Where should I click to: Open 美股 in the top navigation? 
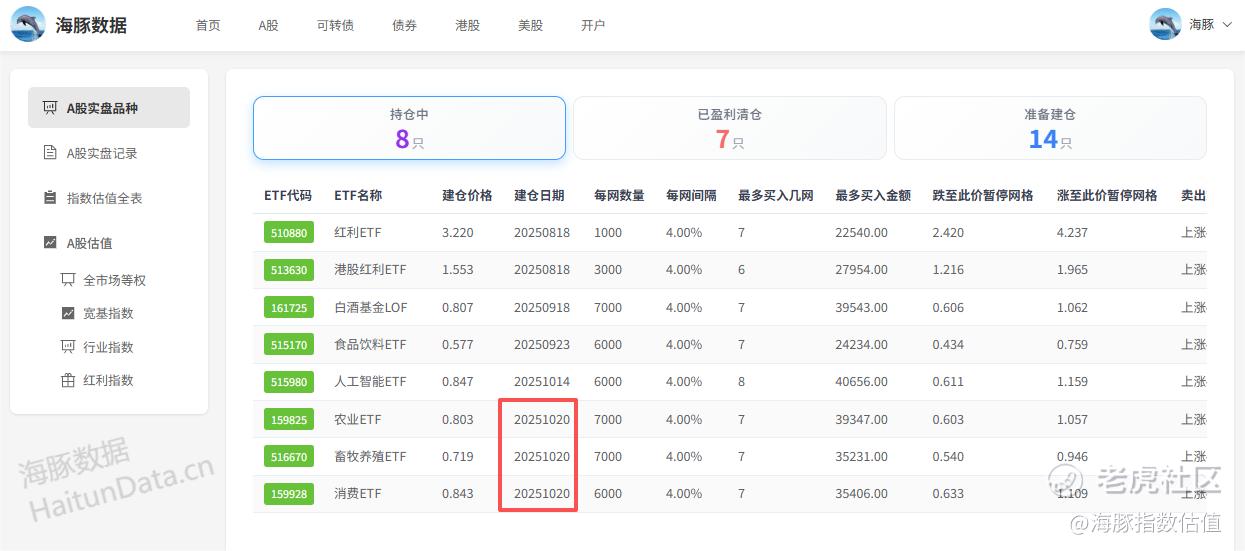coord(530,25)
